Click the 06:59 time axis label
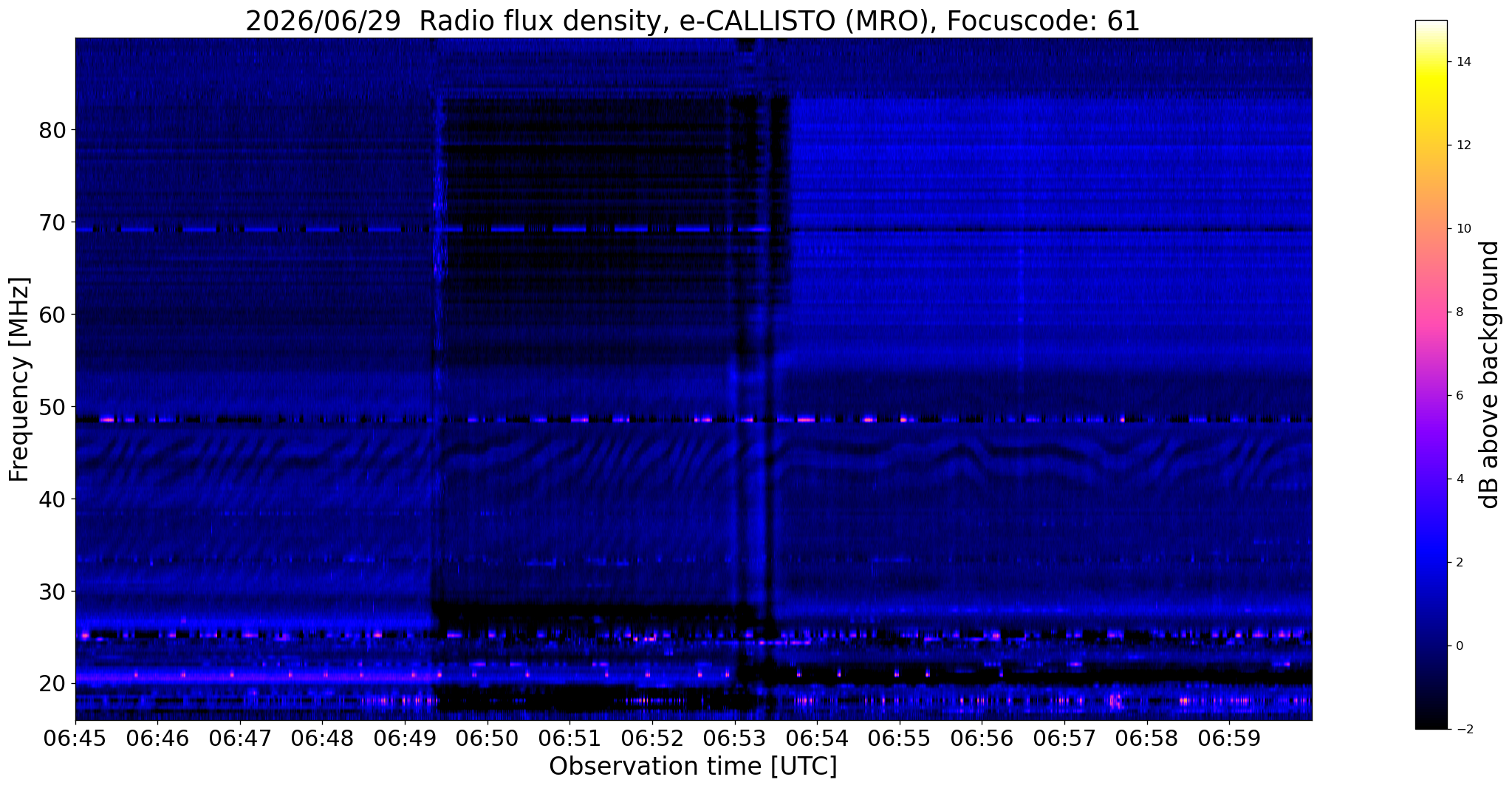1512x788 pixels. click(1230, 739)
